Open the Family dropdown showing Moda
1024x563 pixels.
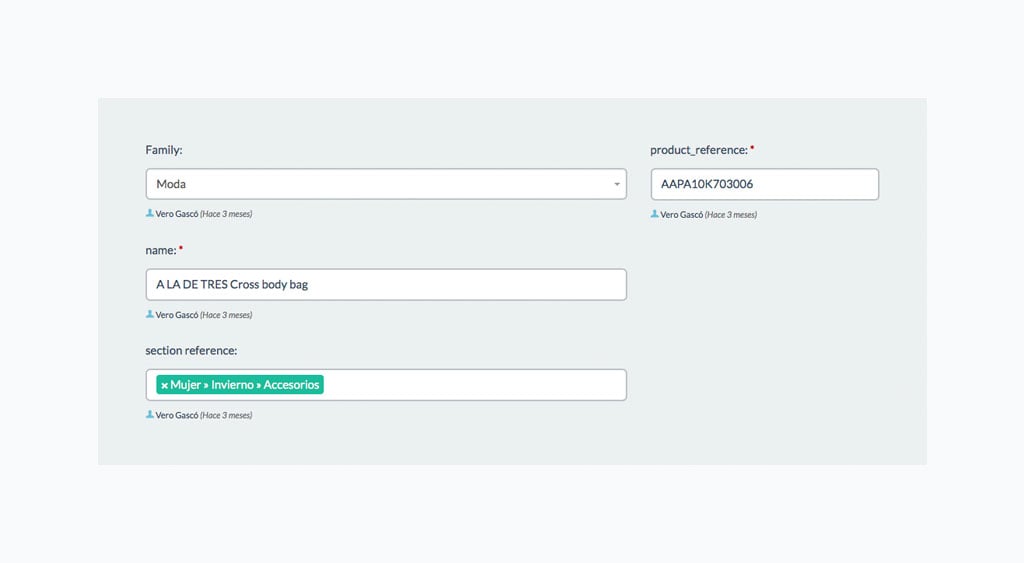386,184
